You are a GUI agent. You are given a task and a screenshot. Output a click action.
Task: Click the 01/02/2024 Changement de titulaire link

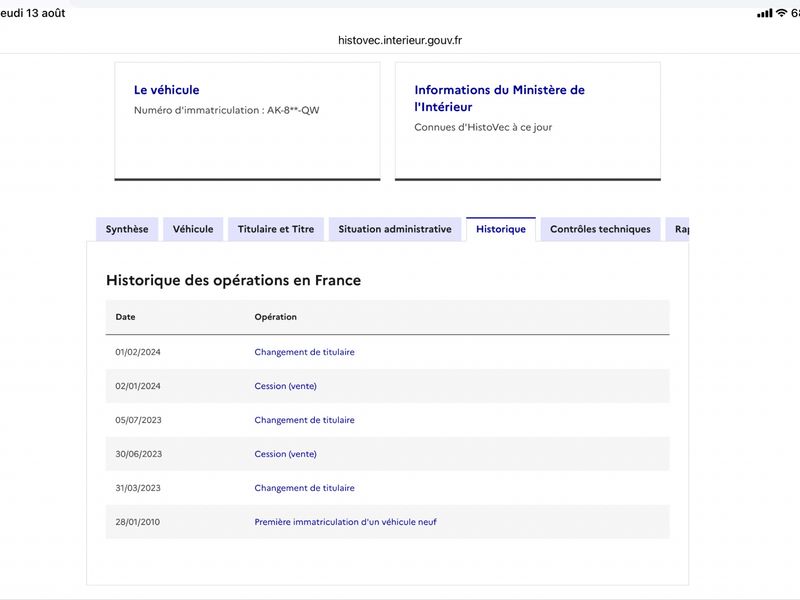[x=305, y=352]
